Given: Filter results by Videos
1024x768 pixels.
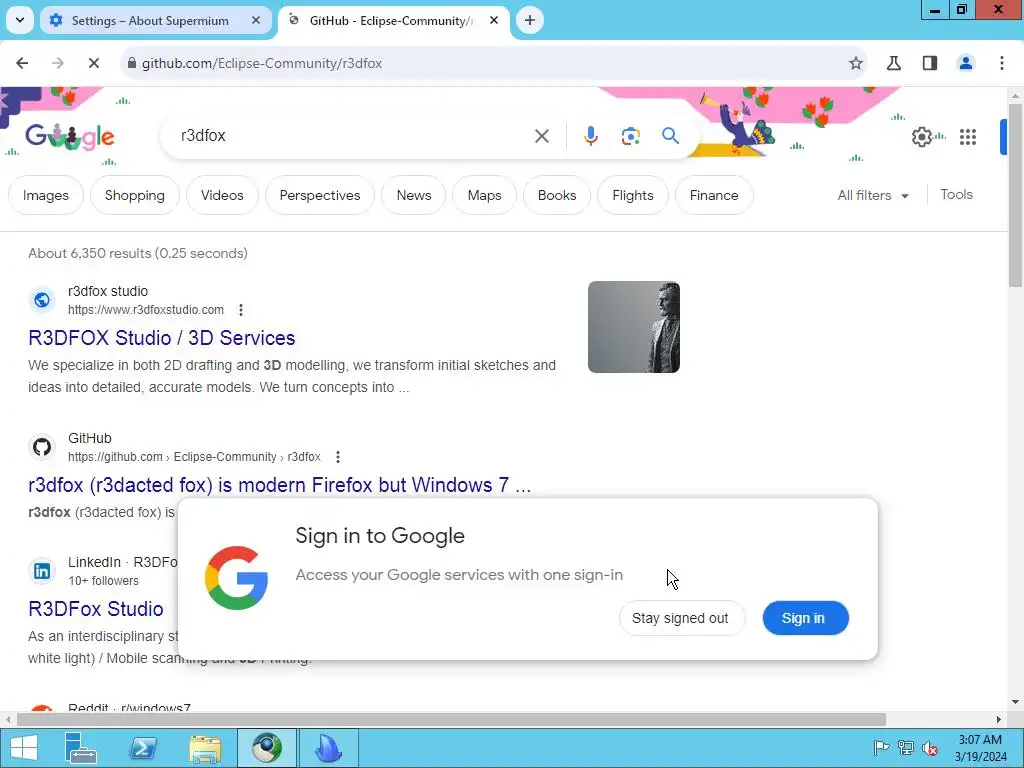Looking at the screenshot, I should [x=222, y=195].
